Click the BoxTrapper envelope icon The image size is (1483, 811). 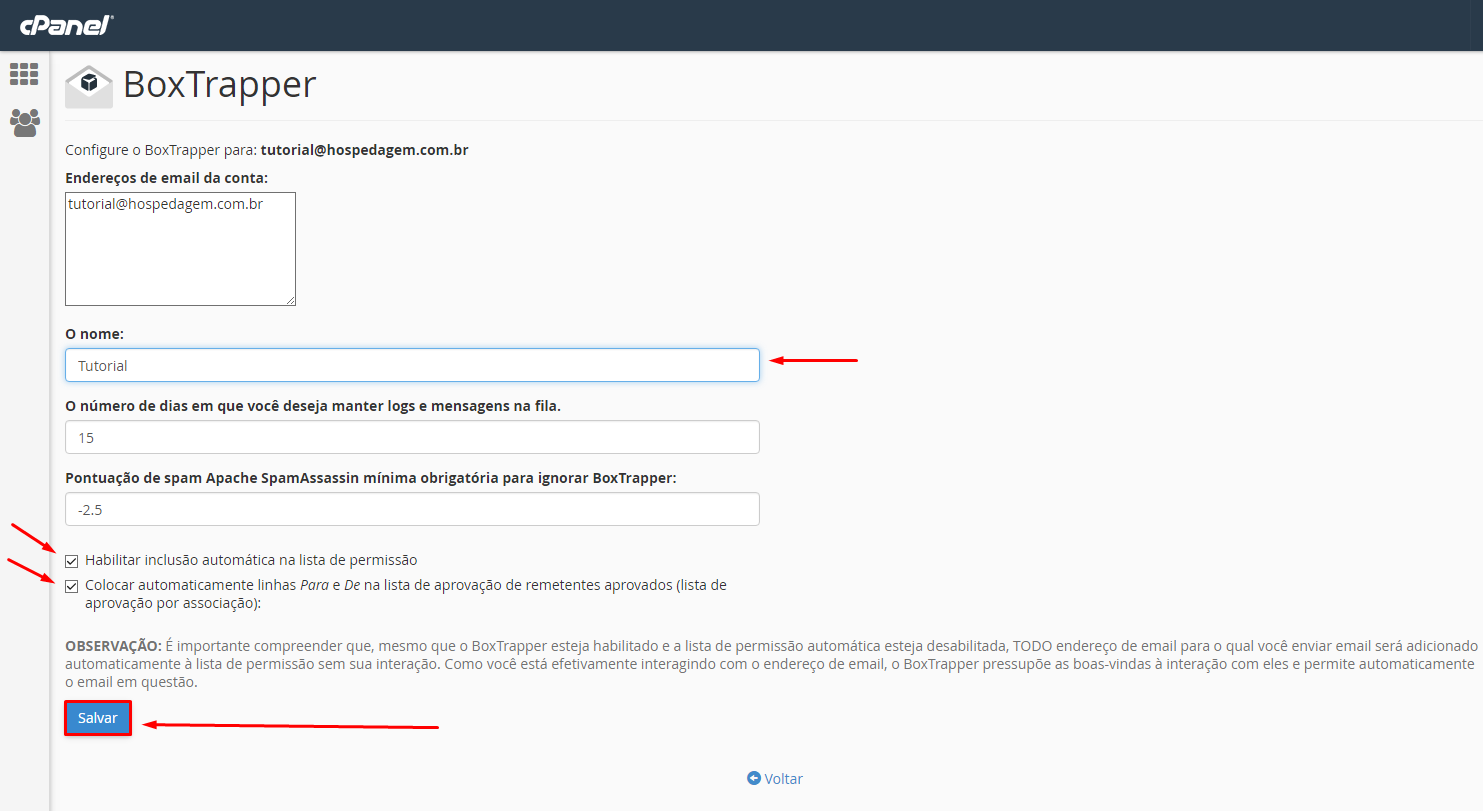point(89,86)
